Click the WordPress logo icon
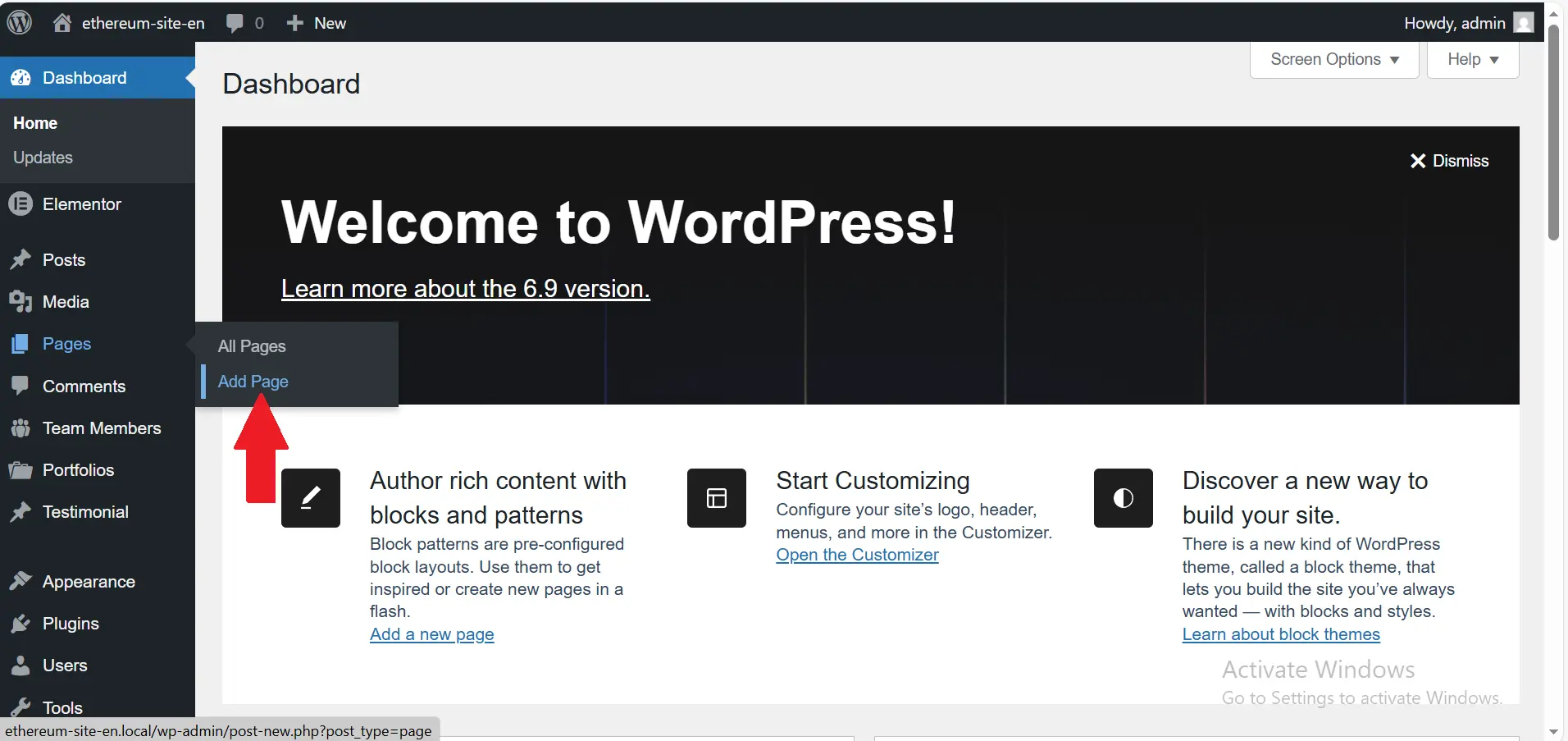Screen dimensions: 1568x741 tap(20, 22)
